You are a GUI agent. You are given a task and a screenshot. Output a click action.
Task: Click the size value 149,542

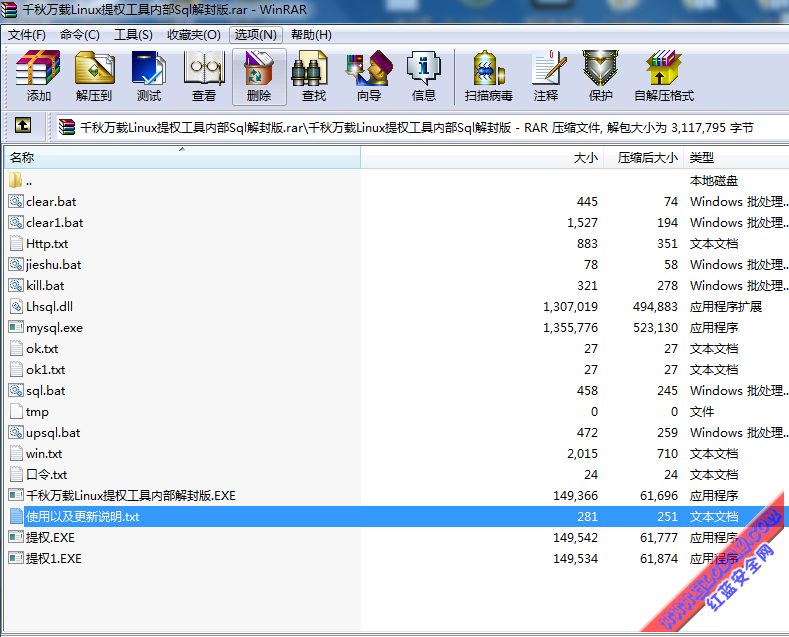pyautogui.click(x=575, y=537)
